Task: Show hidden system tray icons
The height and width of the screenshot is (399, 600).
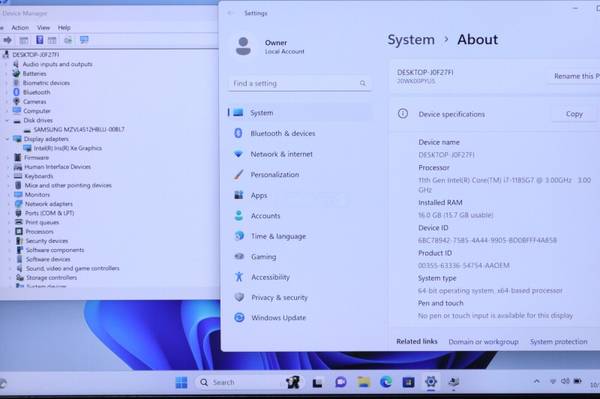Action: coord(536,381)
